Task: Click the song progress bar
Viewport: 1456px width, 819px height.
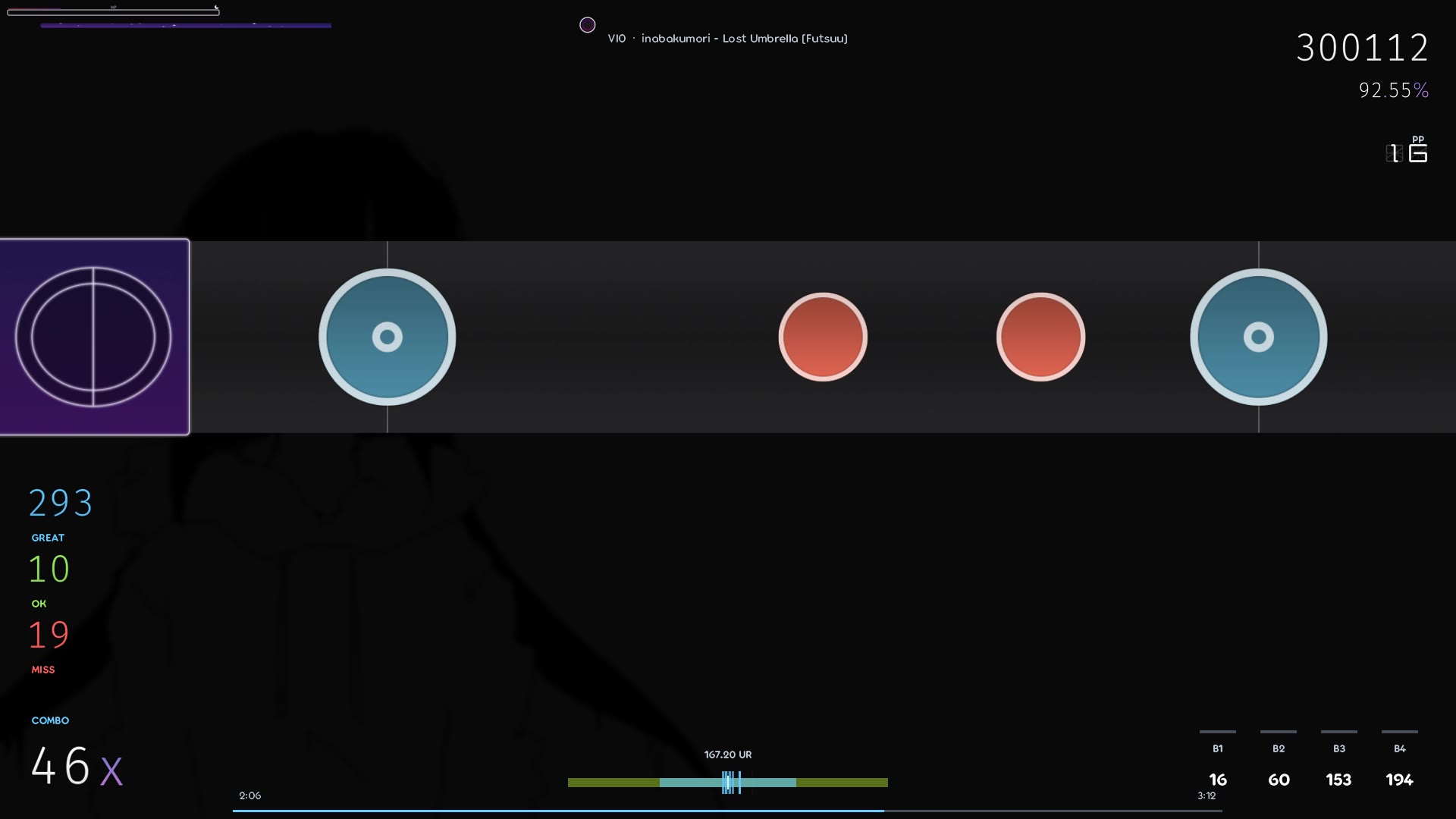Action: (727, 811)
